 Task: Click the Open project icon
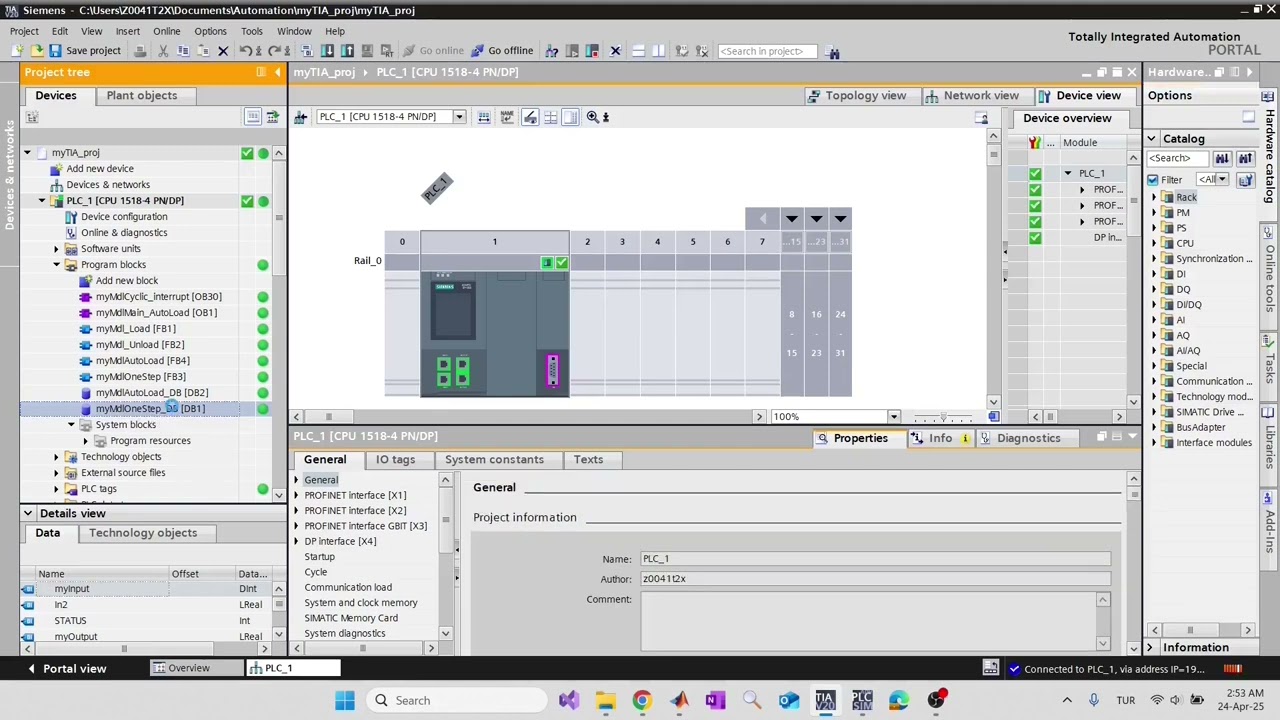[37, 51]
